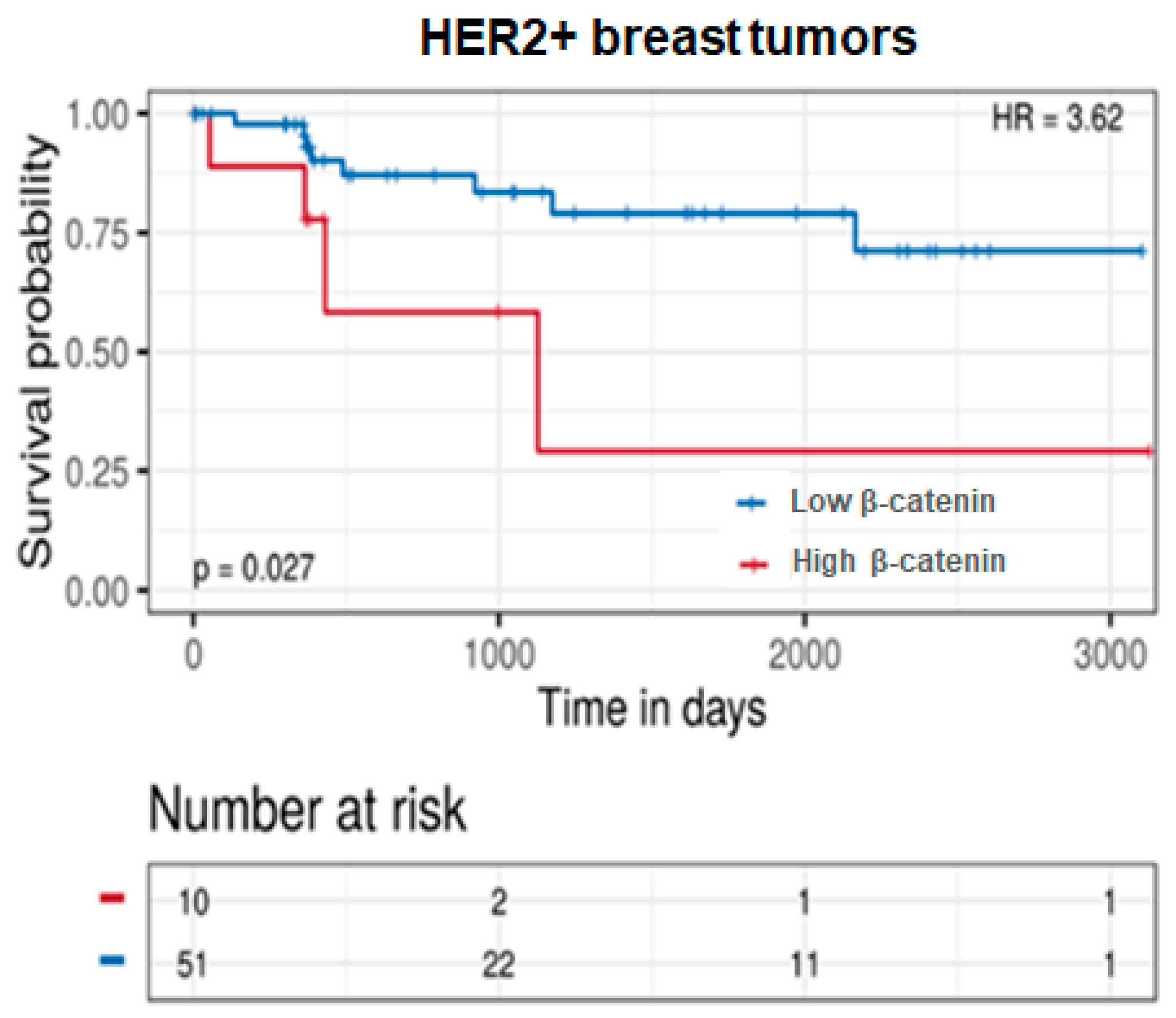Select the value 11 in the risk table
Image resolution: width=1176 pixels, height=1018 pixels.
804,965
